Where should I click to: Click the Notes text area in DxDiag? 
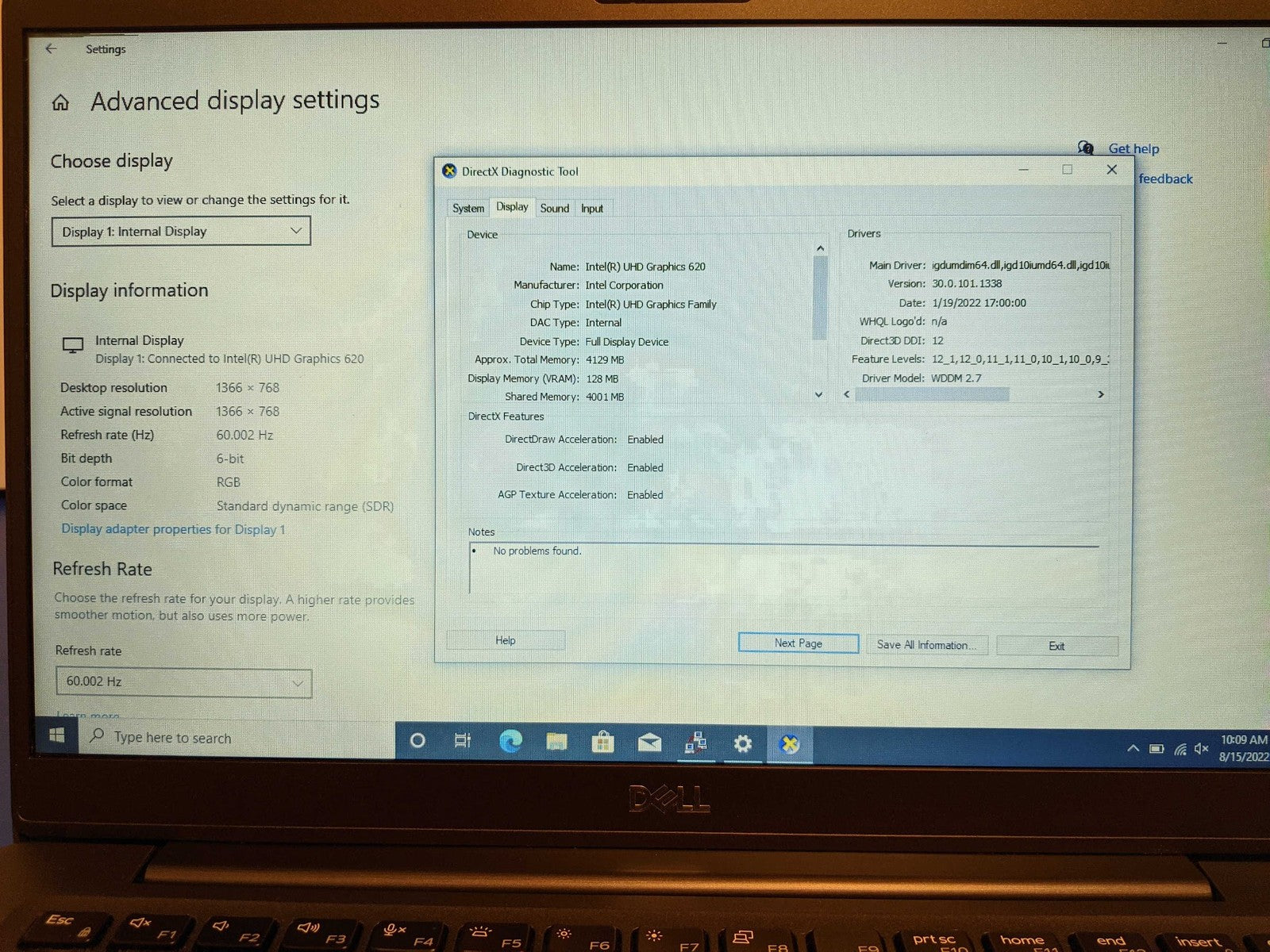tap(784, 569)
